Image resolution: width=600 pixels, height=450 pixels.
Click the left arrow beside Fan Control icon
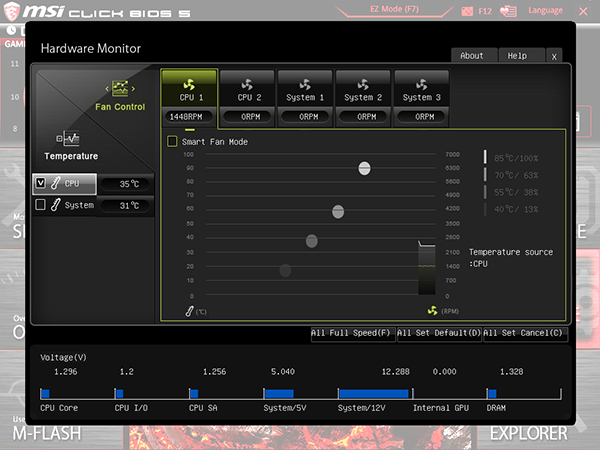pyautogui.click(x=107, y=89)
